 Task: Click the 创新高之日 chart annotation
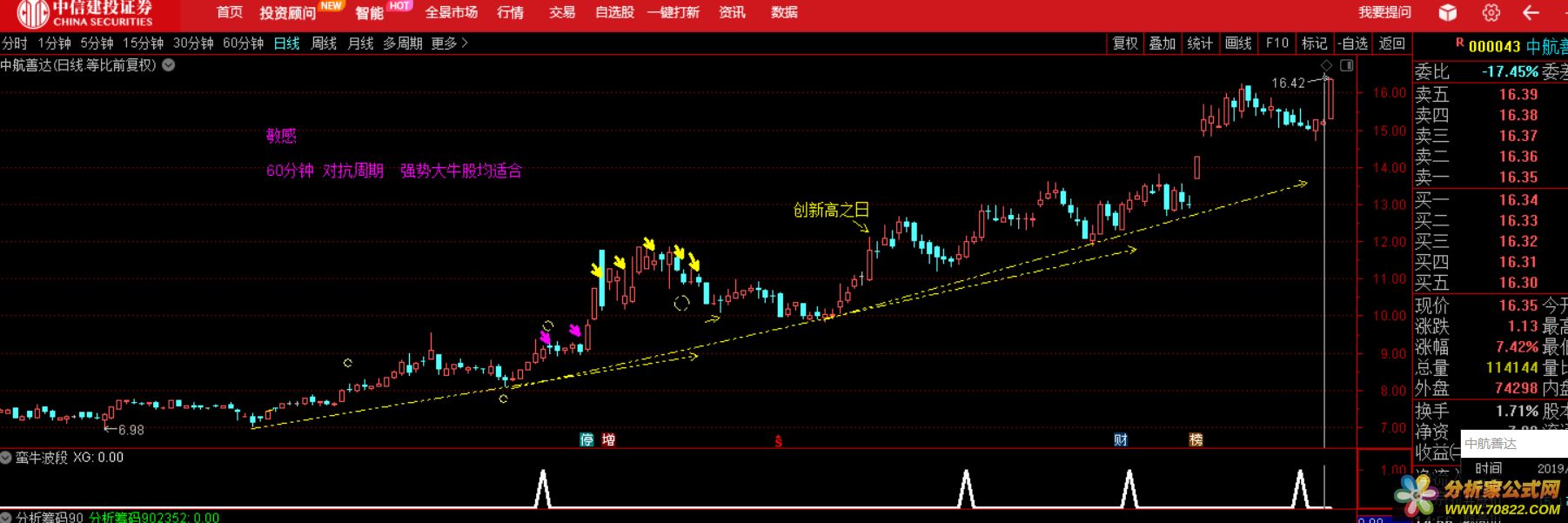[831, 210]
